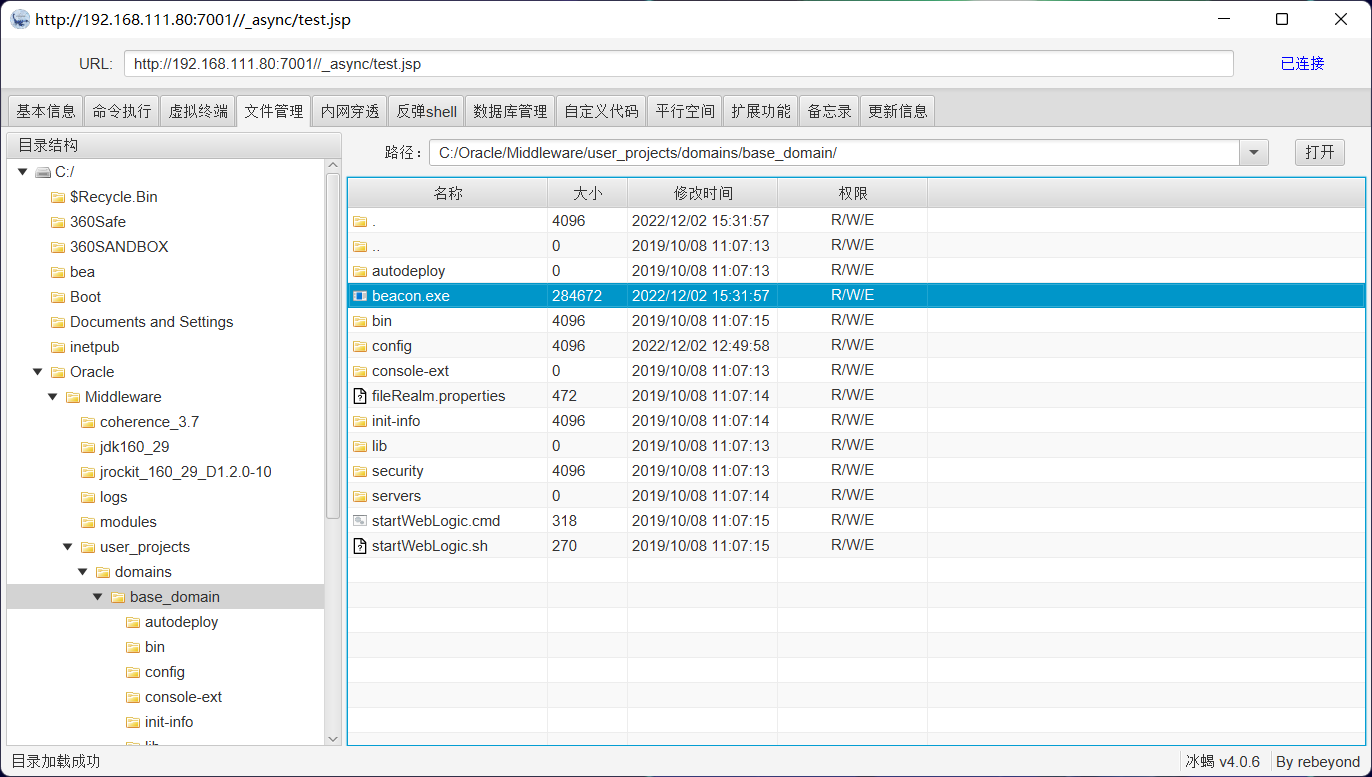Click the directory tree scrollbar up arrow
Image resolution: width=1372 pixels, height=777 pixels.
(333, 167)
